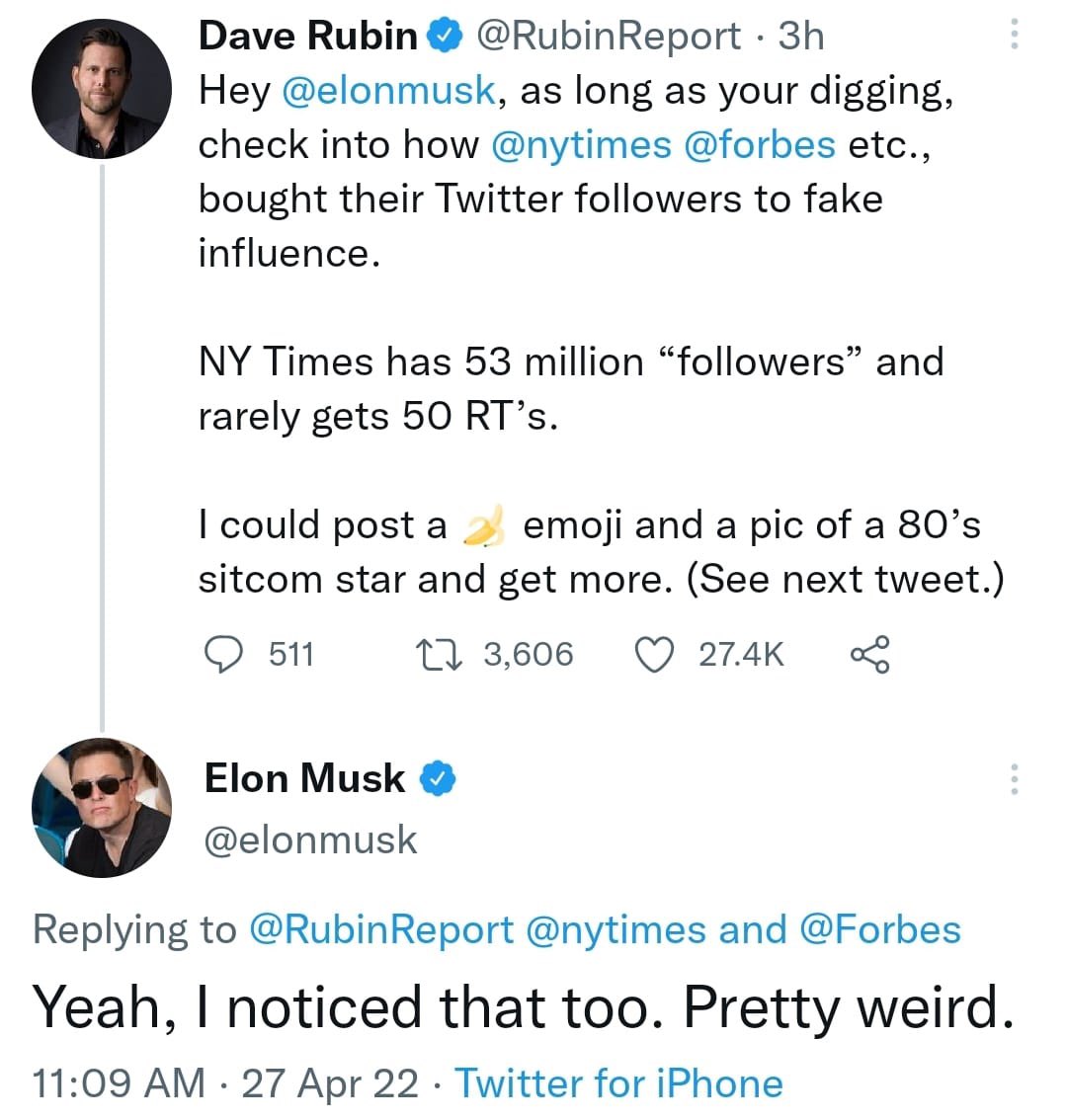Click the Elon Musk display name
Image resolution: width=1067 pixels, height=1120 pixels.
[x=305, y=778]
